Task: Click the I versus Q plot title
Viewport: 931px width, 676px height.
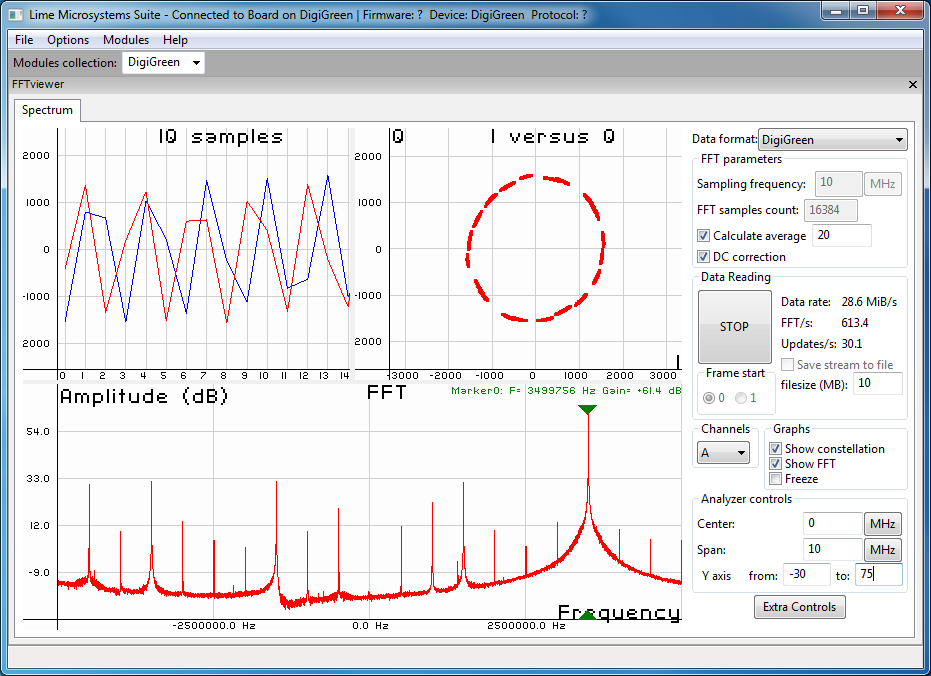Action: [552, 137]
